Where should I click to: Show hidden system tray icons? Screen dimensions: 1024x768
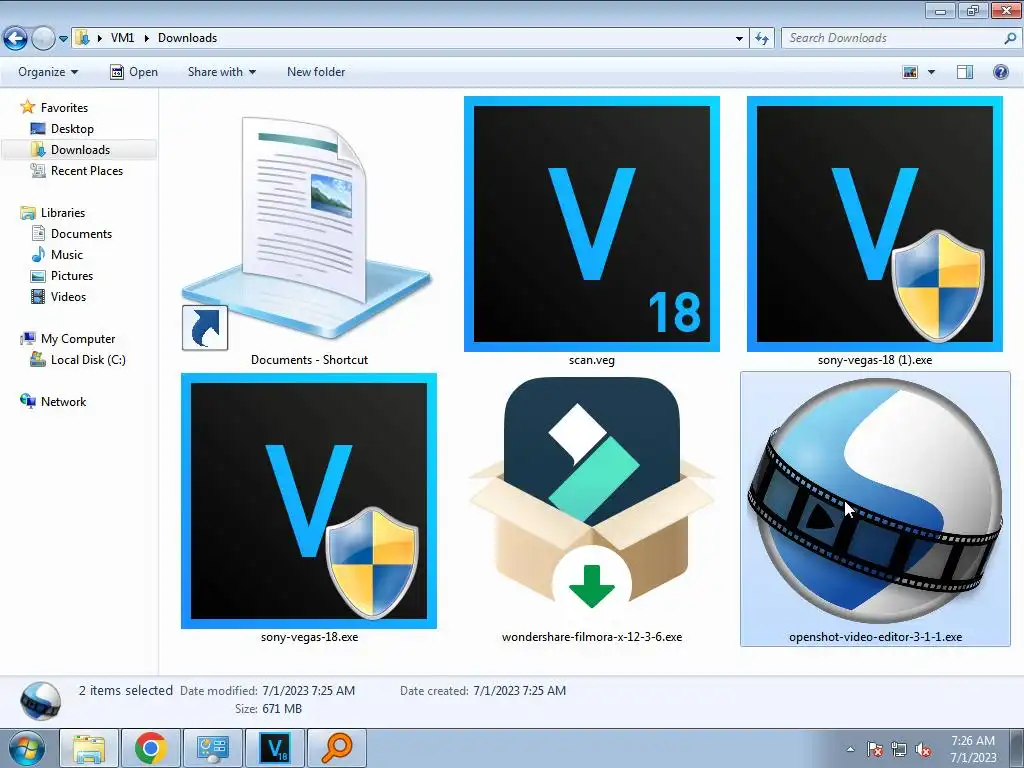(850, 749)
